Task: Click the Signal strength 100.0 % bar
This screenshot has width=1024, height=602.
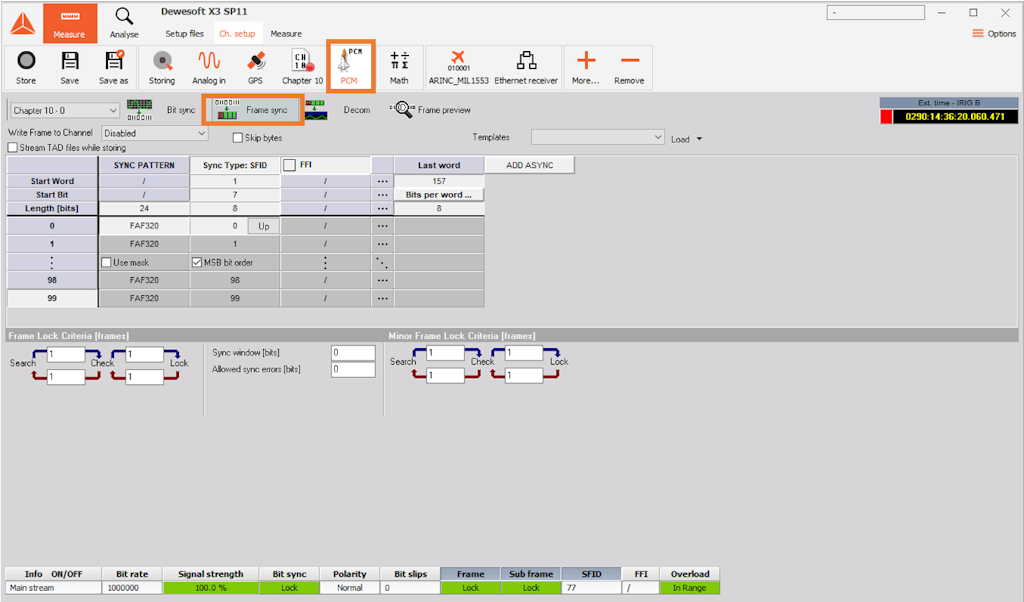Action: (211, 588)
